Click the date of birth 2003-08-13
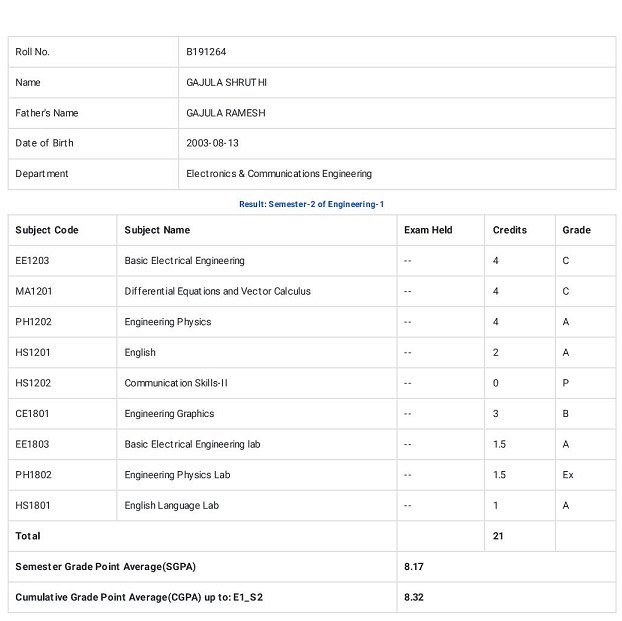The width and height of the screenshot is (622, 621). point(212,143)
